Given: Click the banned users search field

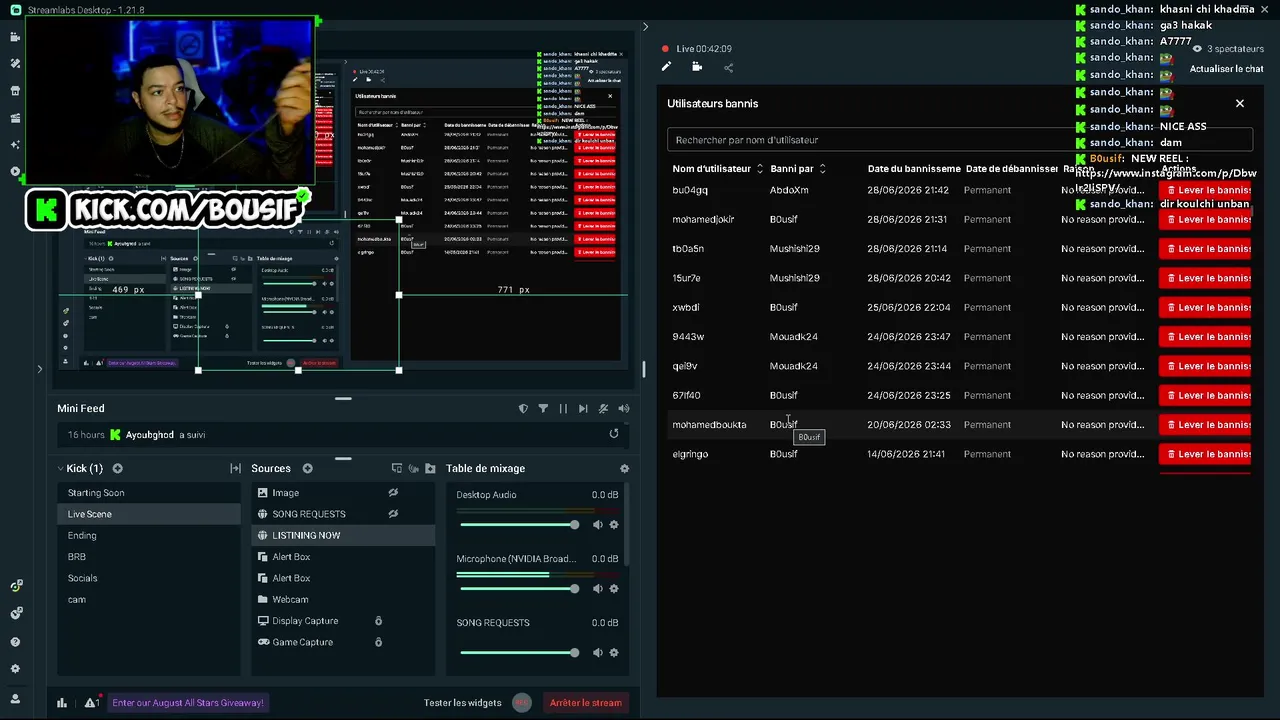Looking at the screenshot, I should coord(960,140).
